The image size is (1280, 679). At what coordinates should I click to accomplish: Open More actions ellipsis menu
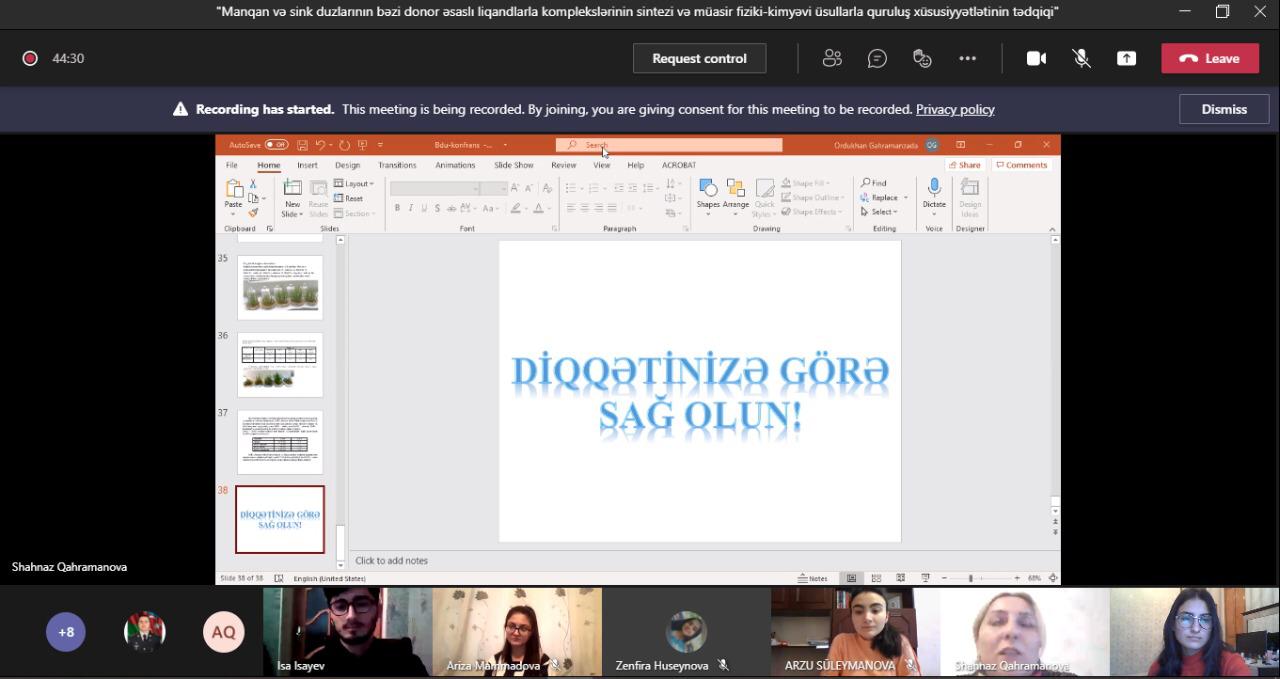tap(967, 58)
